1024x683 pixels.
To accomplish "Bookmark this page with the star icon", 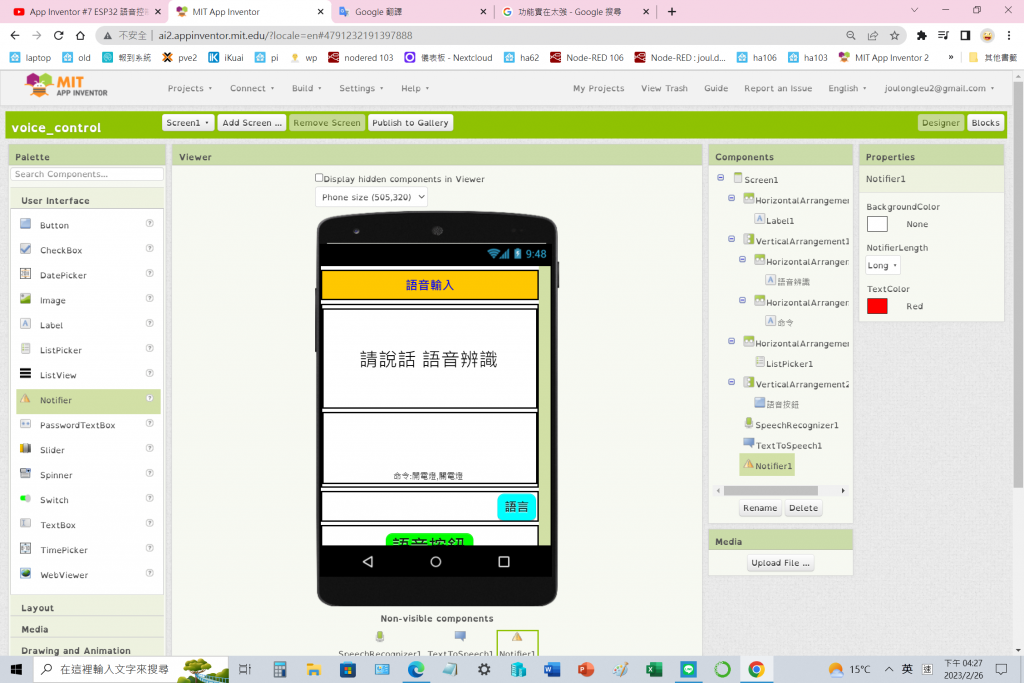I will click(895, 35).
